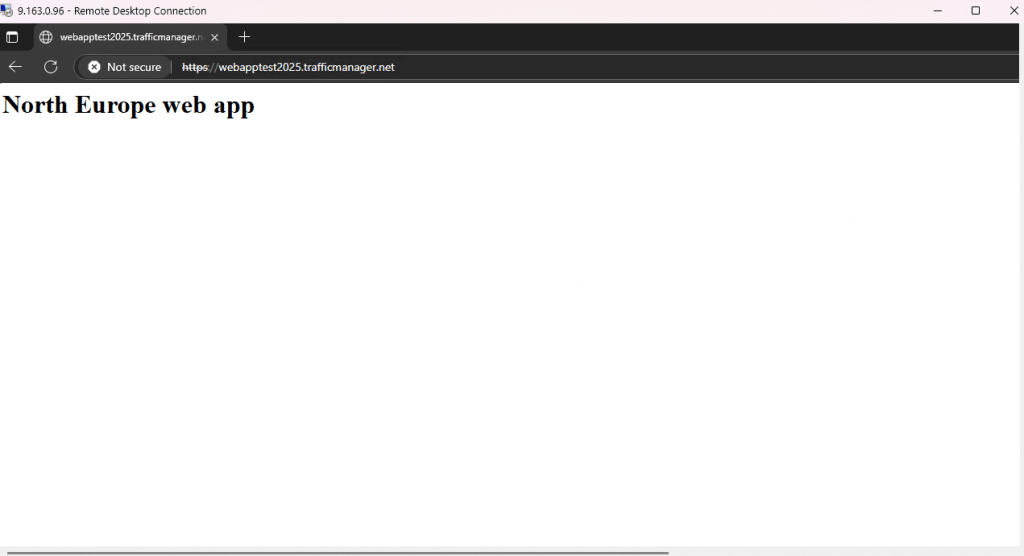
Task: Open the tab actions menu icon
Action: pos(12,37)
